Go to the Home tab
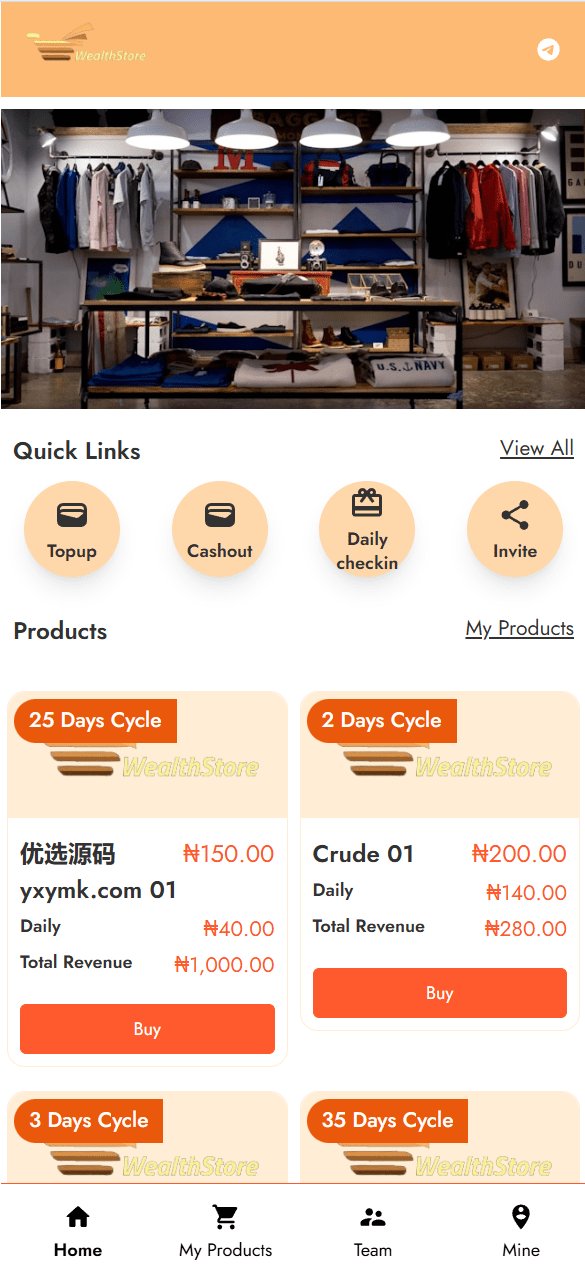Image resolution: width=585 pixels, height=1268 pixels. click(x=78, y=1232)
